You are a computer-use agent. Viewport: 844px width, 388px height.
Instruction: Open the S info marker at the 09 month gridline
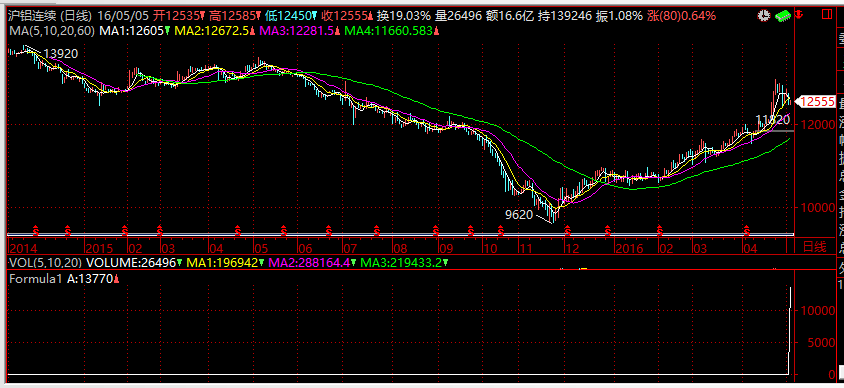pos(437,231)
